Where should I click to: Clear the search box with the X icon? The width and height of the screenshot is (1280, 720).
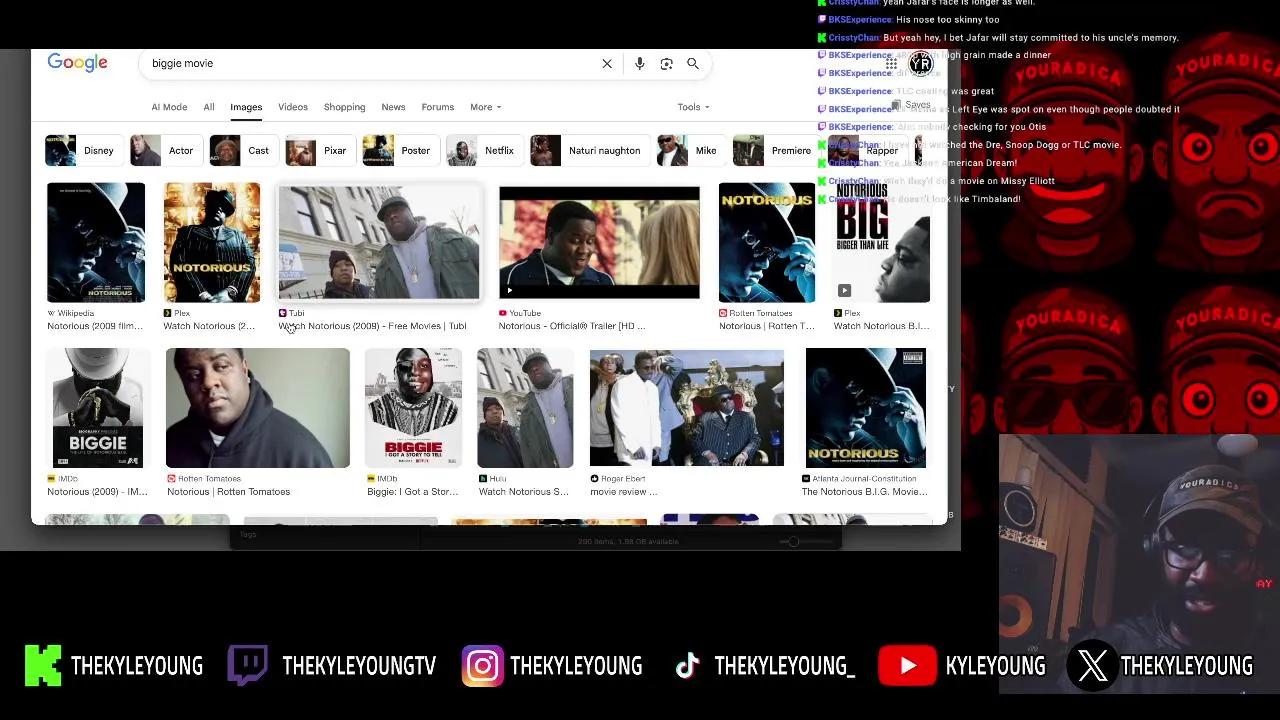pos(607,64)
